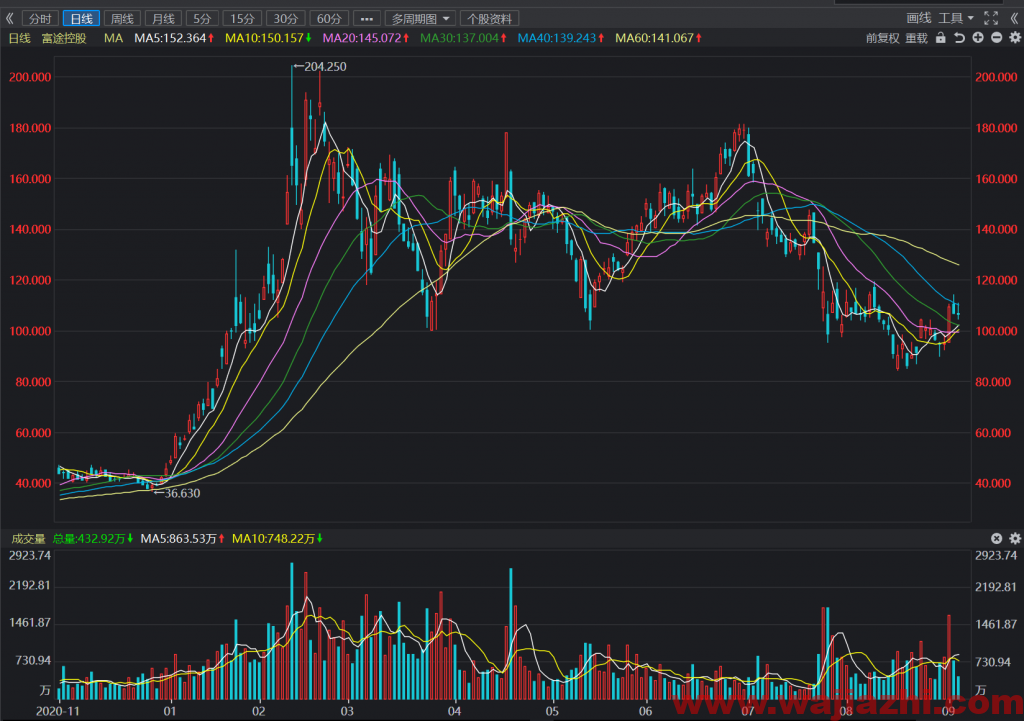
Task: Open 个股资料 stock info
Action: pyautogui.click(x=490, y=18)
